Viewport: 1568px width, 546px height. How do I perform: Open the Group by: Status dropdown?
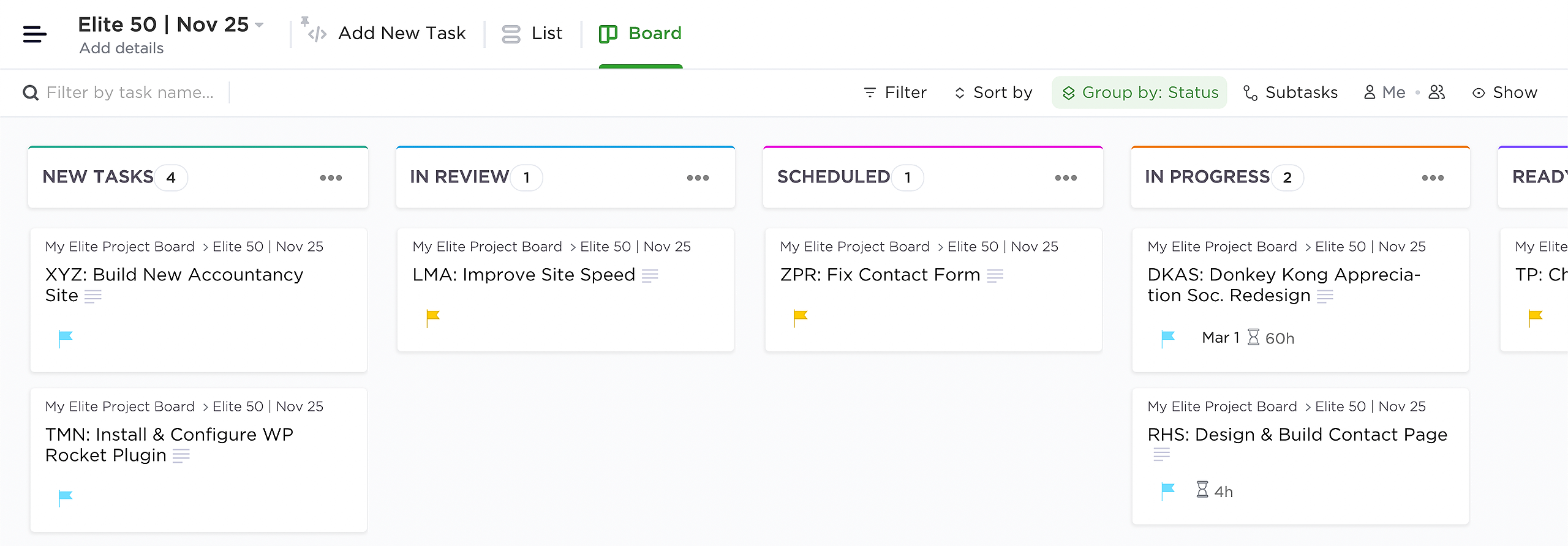pyautogui.click(x=1139, y=92)
